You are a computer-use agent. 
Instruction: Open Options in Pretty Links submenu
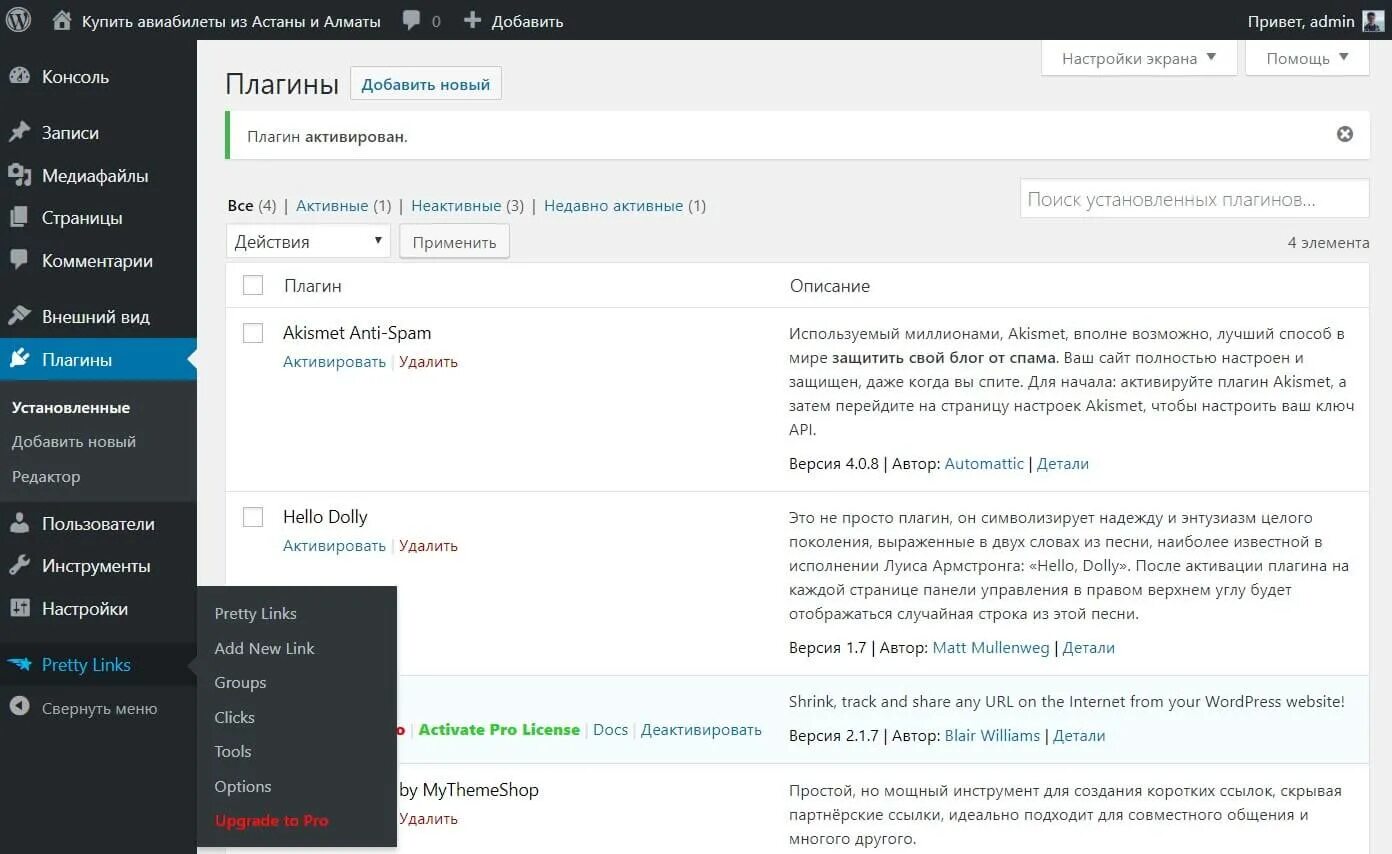[x=242, y=786]
